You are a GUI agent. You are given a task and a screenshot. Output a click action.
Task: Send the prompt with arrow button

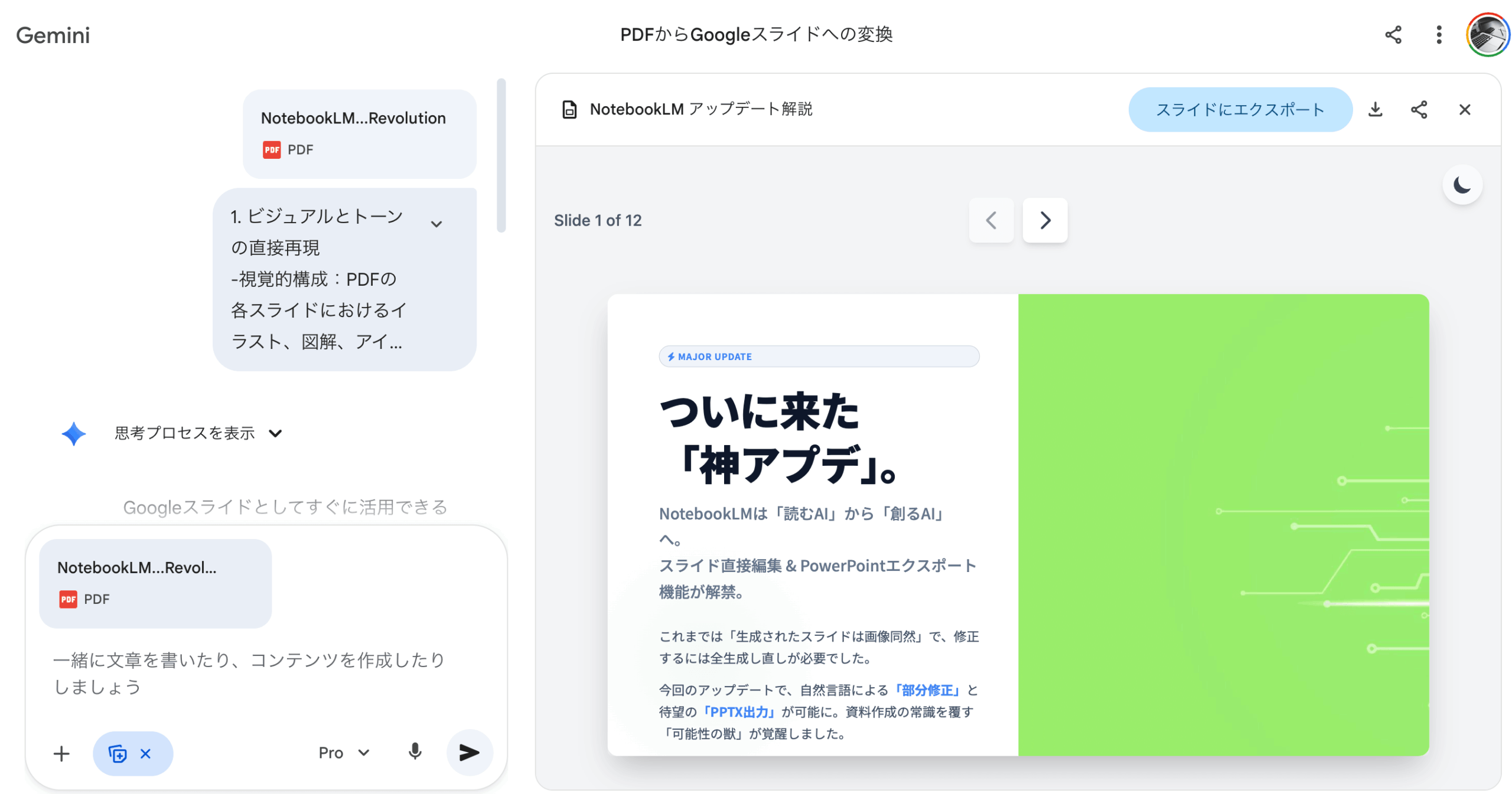click(x=469, y=753)
